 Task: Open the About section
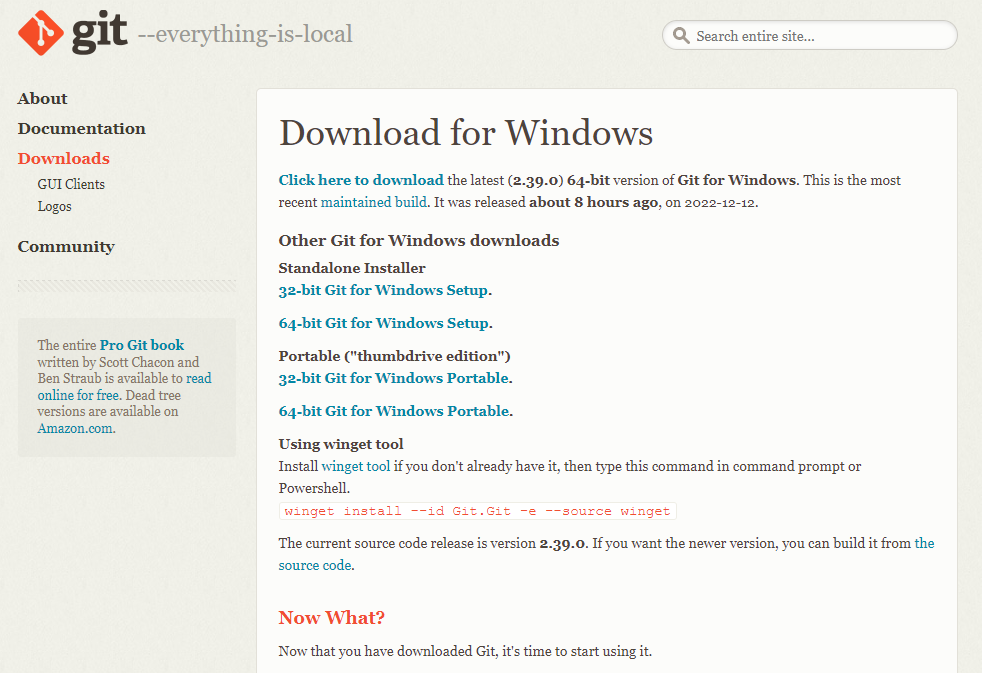click(x=43, y=98)
